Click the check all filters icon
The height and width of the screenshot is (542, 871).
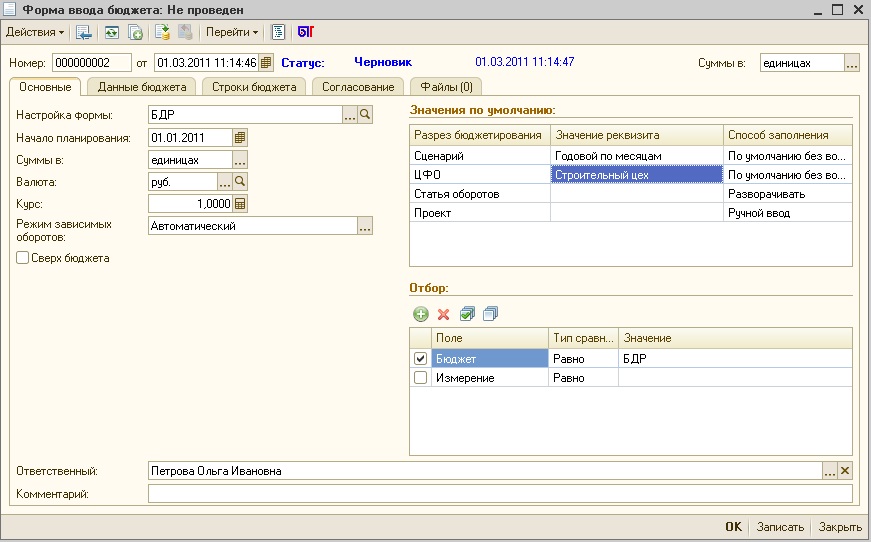pos(467,314)
